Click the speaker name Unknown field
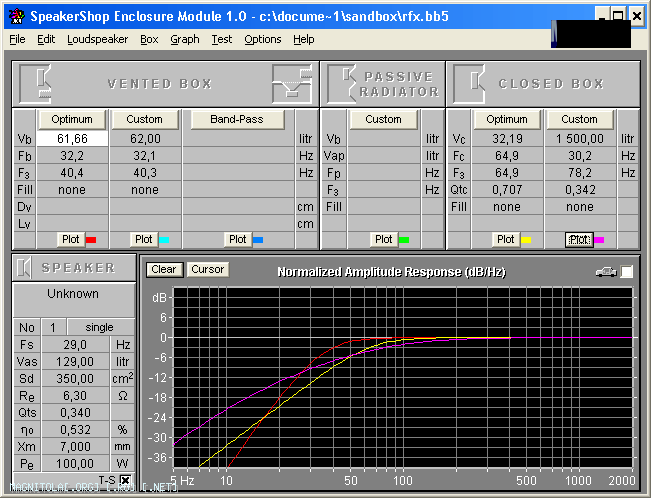This screenshot has height=498, width=651. 73,300
